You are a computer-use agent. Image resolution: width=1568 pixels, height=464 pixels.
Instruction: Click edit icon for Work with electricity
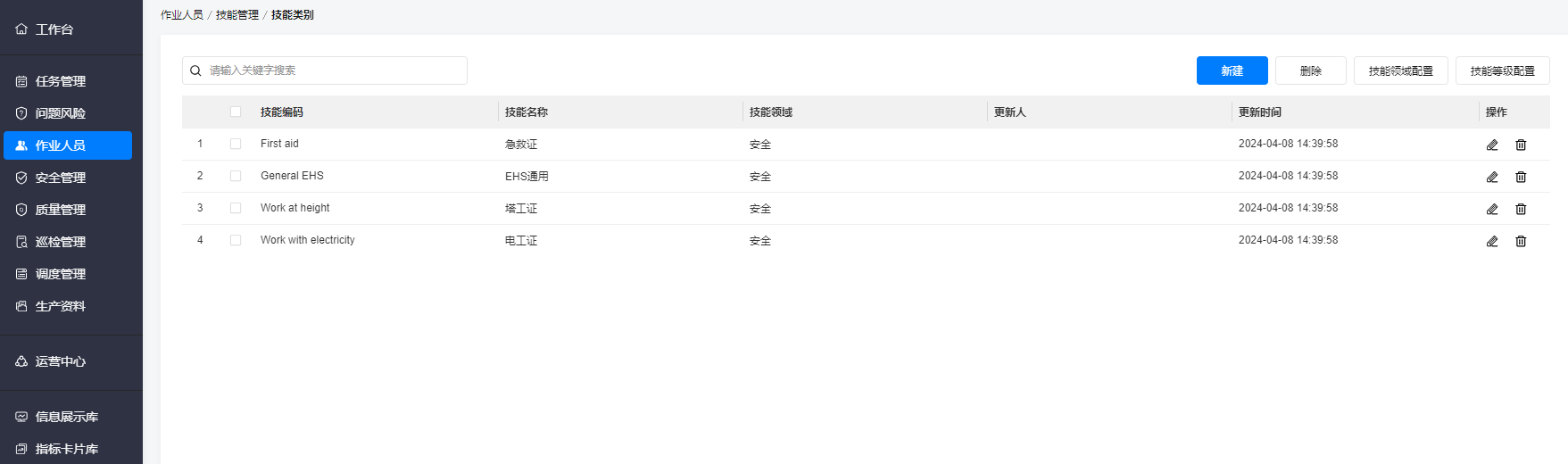(x=1492, y=241)
